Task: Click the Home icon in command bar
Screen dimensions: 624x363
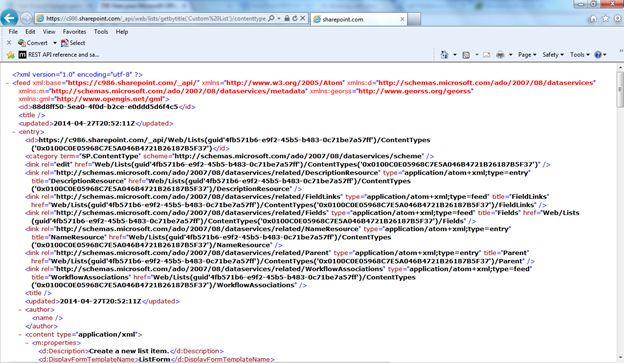Action: tap(445, 55)
